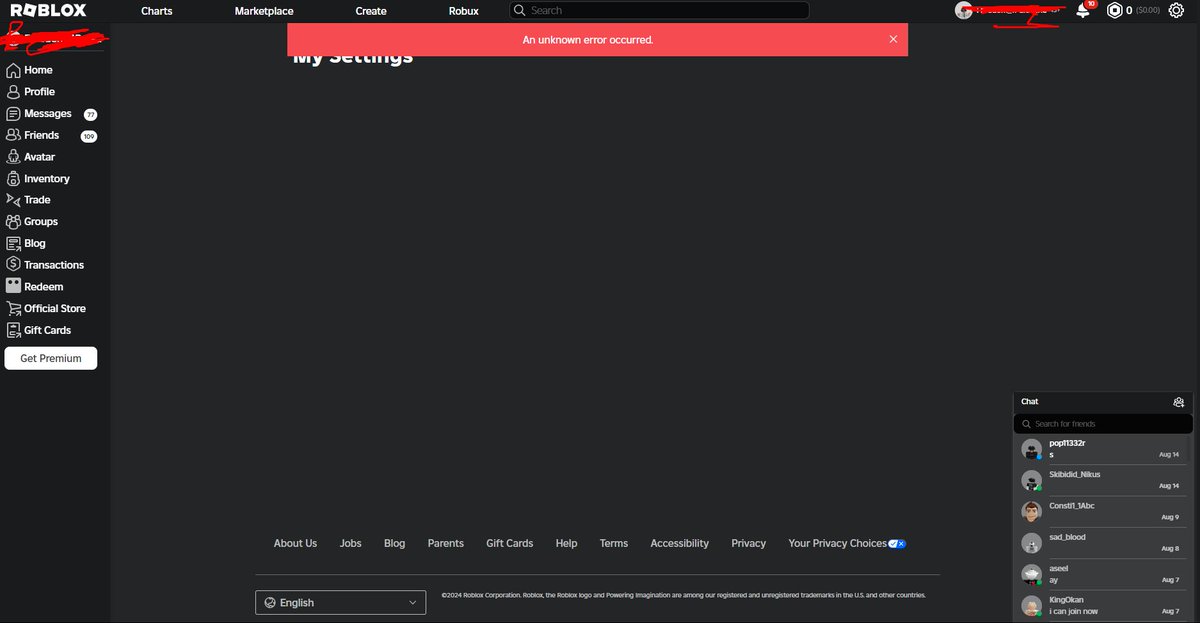
Task: Click the globe icon in language selector
Action: [270, 602]
